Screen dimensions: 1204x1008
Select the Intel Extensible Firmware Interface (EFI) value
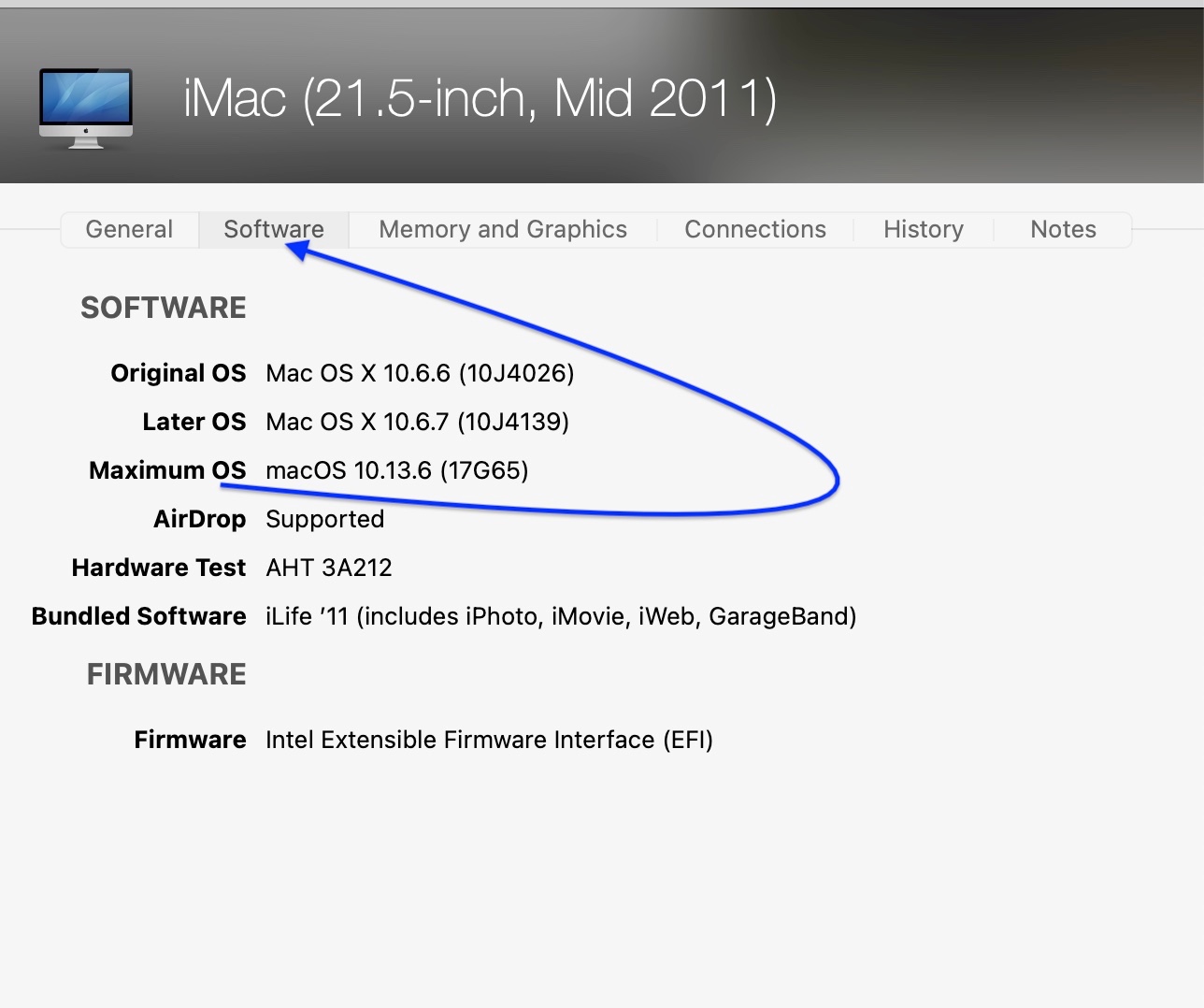pyautogui.click(x=489, y=740)
